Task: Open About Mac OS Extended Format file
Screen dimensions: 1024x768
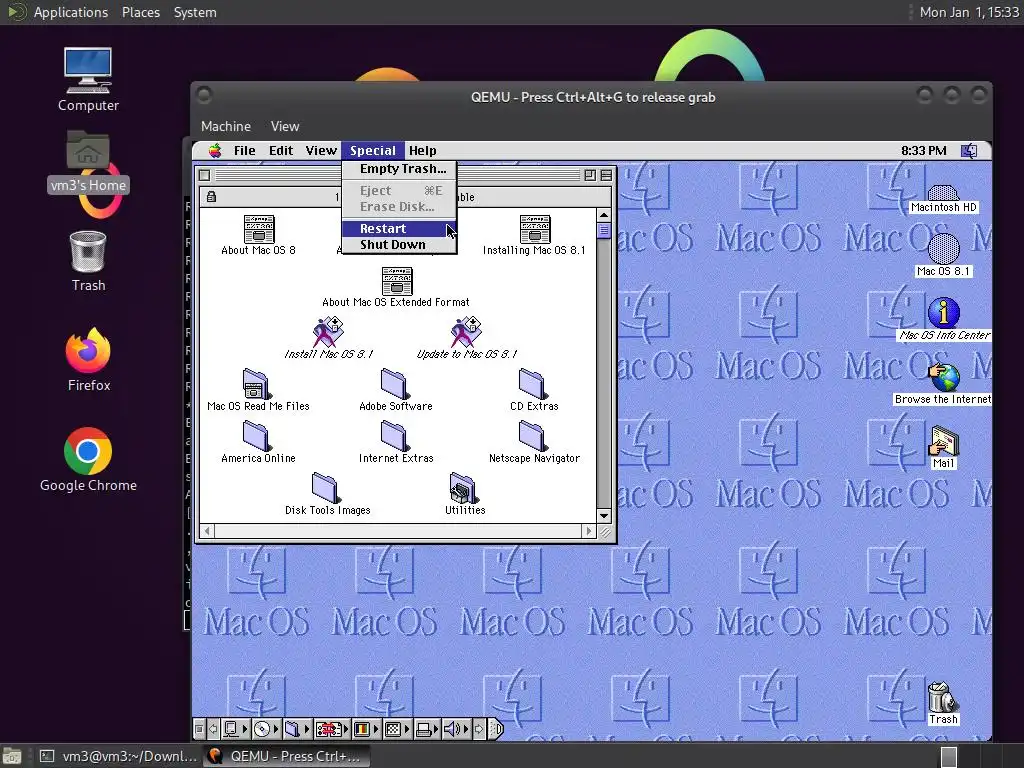Action: 396,287
